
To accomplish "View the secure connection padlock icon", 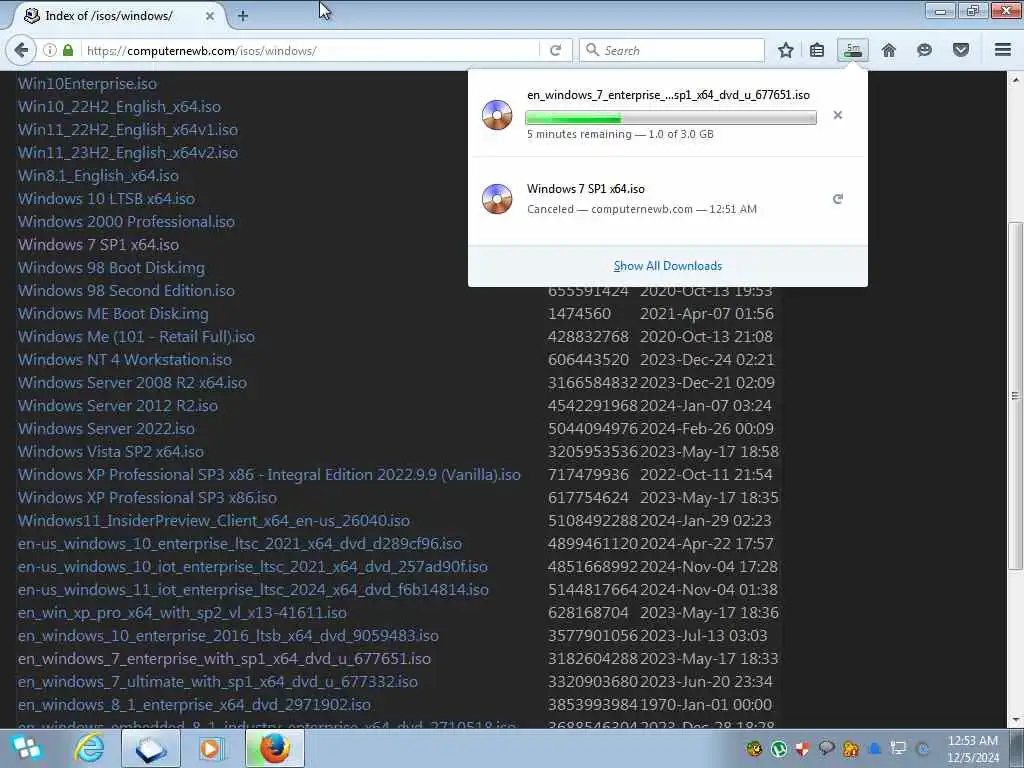I will [68, 50].
